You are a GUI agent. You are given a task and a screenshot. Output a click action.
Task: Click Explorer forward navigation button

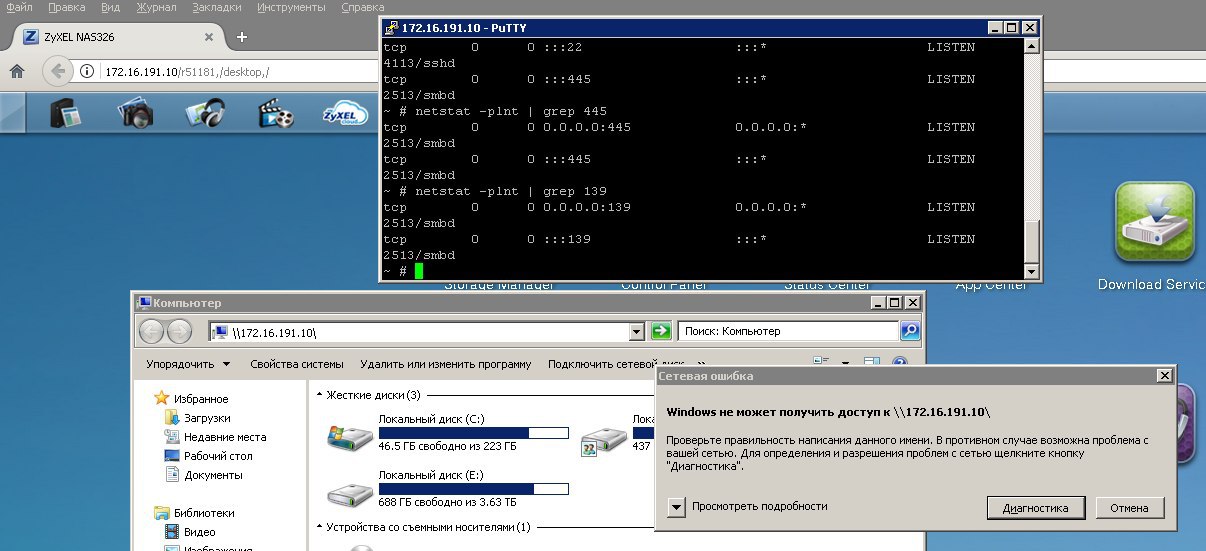[180, 331]
